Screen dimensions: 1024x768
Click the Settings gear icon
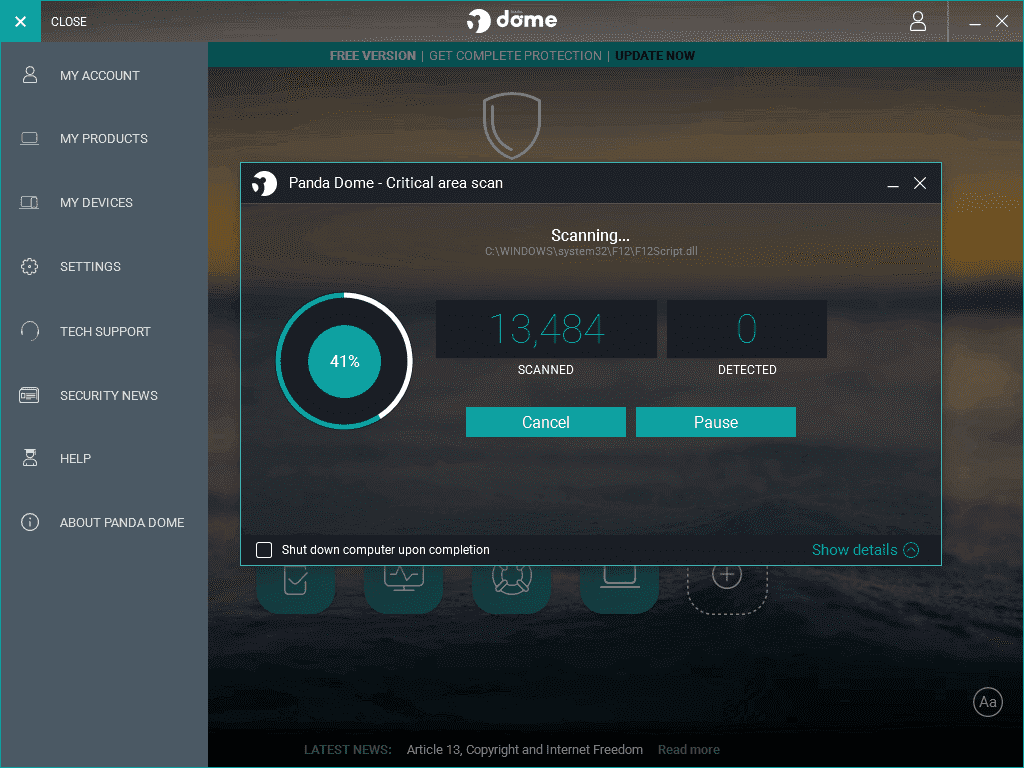[29, 267]
